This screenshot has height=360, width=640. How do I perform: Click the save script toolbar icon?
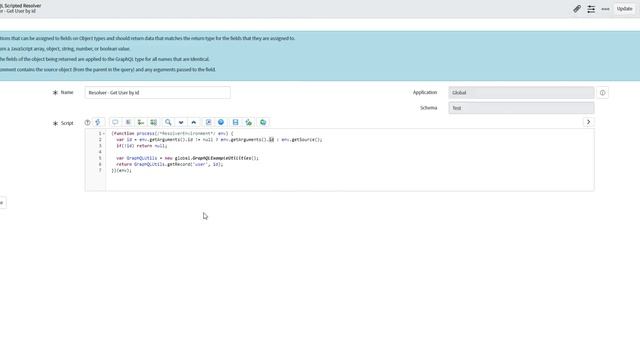tap(236, 122)
